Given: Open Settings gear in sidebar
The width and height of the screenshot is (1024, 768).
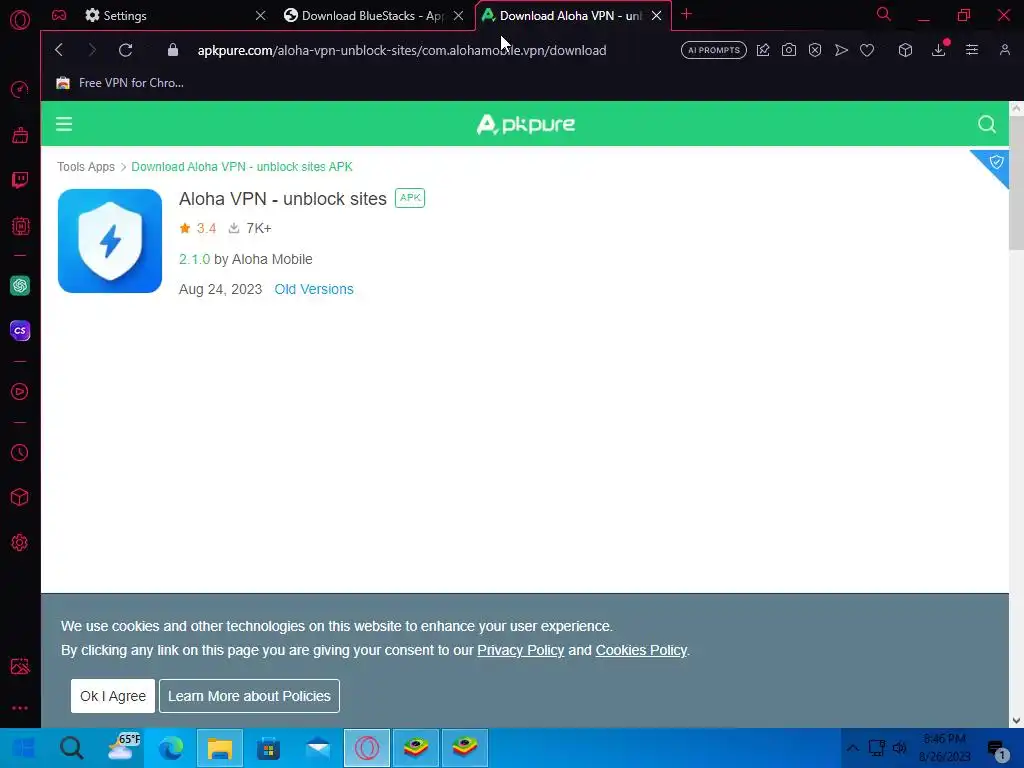Looking at the screenshot, I should 20,543.
